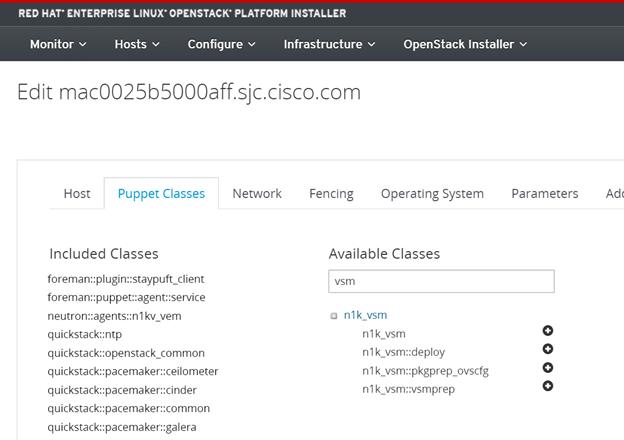Open the Fencing tab
Viewport: 624px width, 440px height.
[x=331, y=193]
